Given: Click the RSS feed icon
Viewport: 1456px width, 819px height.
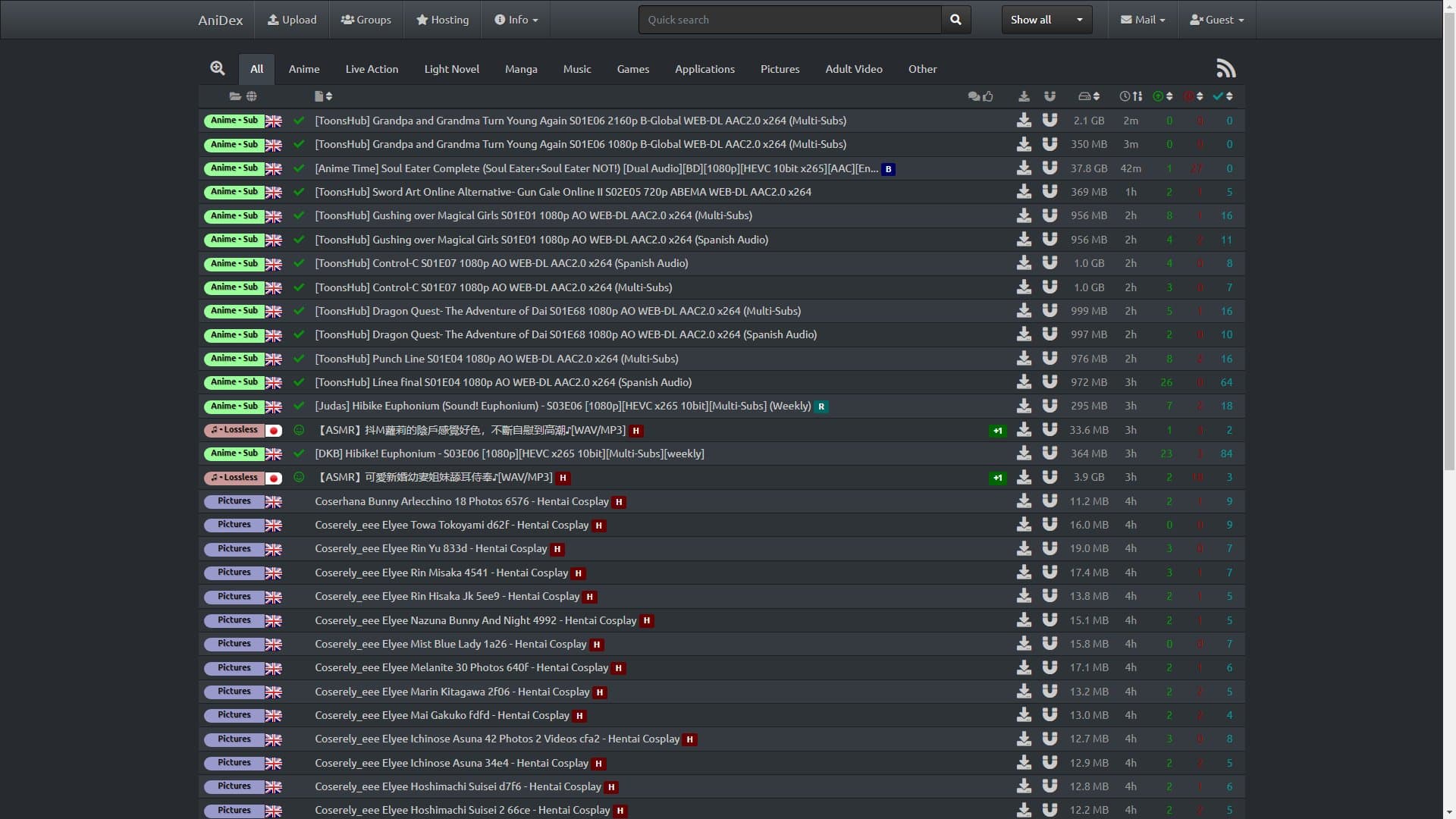Looking at the screenshot, I should click(1225, 68).
